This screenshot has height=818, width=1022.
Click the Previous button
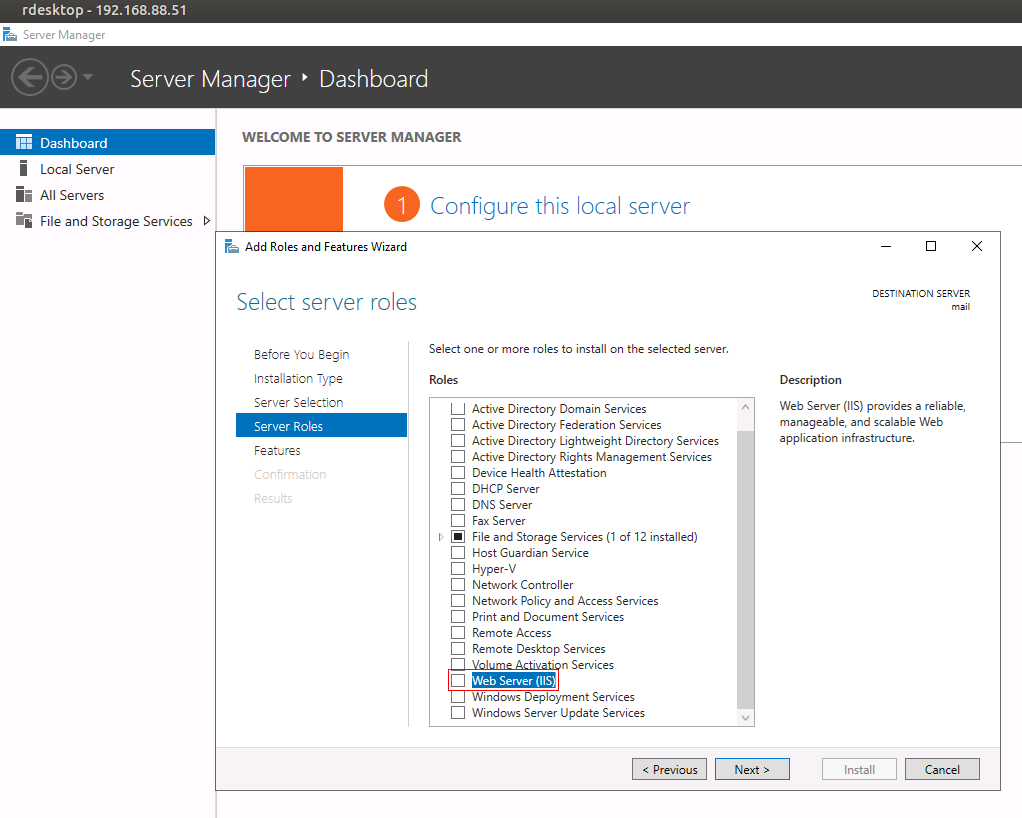pos(669,769)
